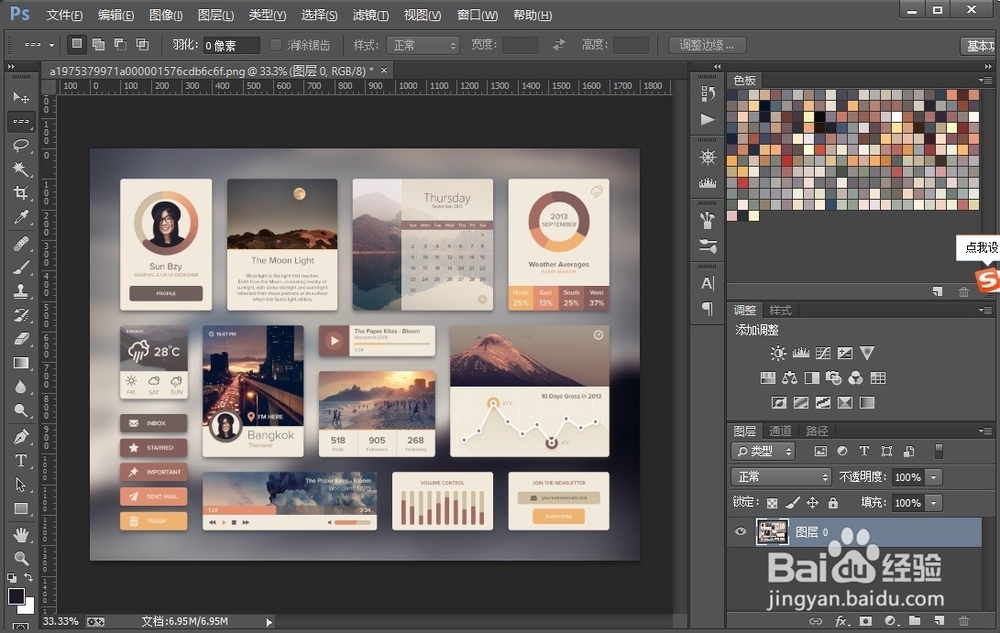The image size is (1000, 633).
Task: Open the Paragraph panel icon
Action: pos(708,309)
